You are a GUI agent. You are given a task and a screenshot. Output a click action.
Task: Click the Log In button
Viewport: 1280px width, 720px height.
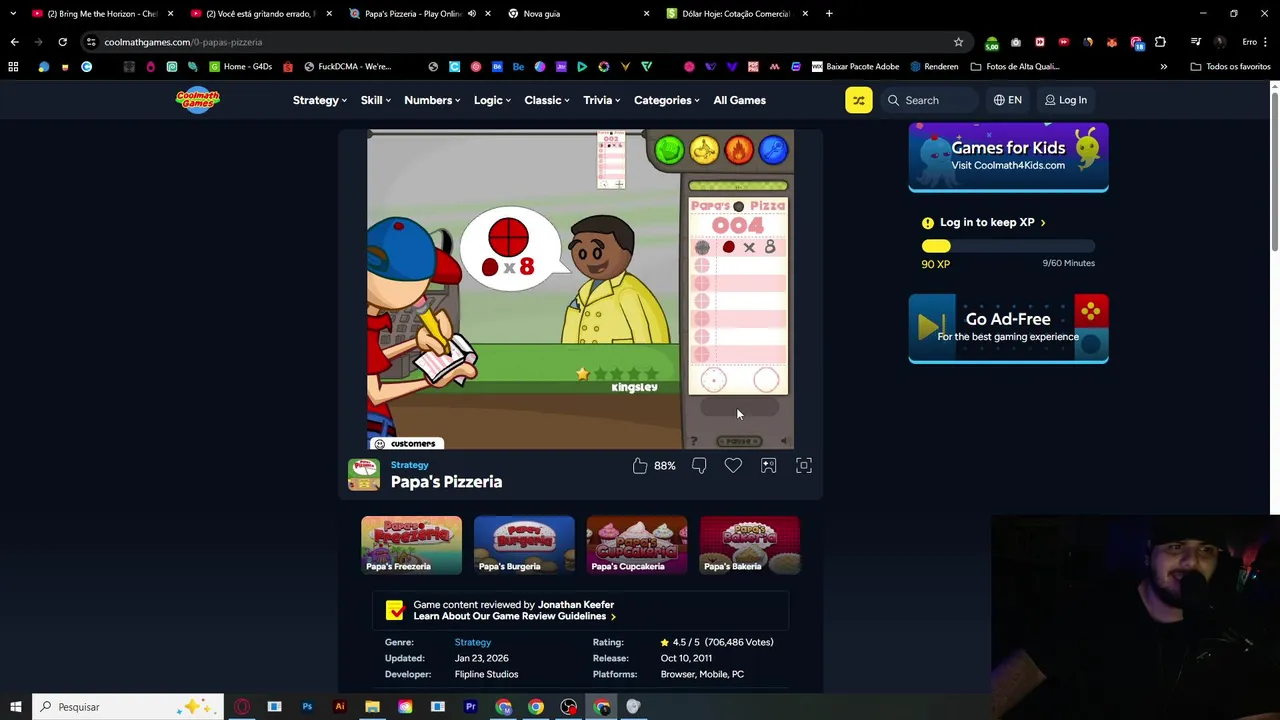1066,100
